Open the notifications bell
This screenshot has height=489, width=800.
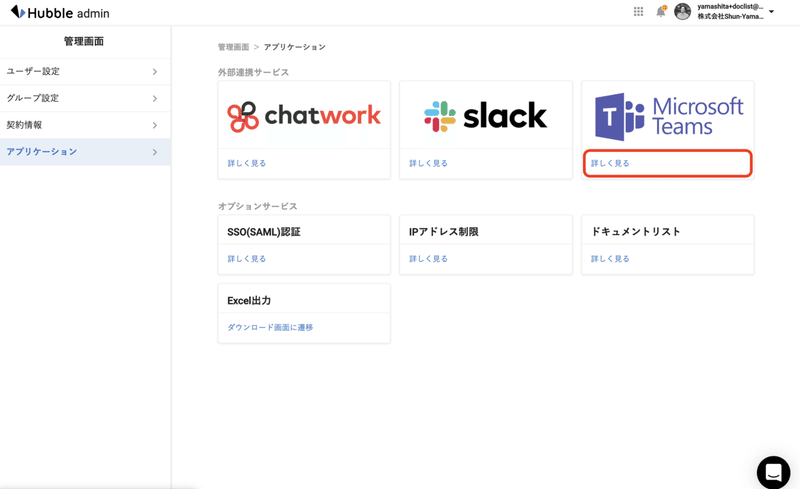pos(661,11)
